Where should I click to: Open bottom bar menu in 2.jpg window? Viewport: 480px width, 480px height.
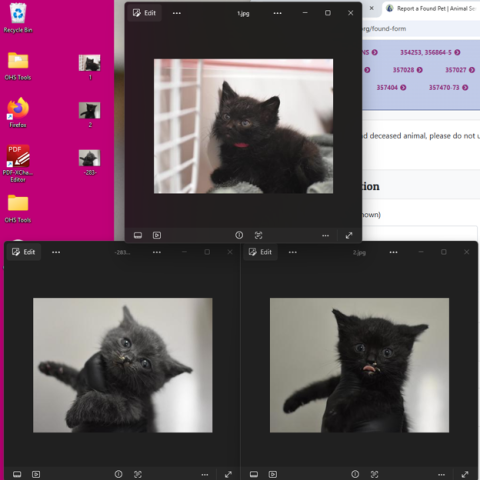tap(442, 474)
